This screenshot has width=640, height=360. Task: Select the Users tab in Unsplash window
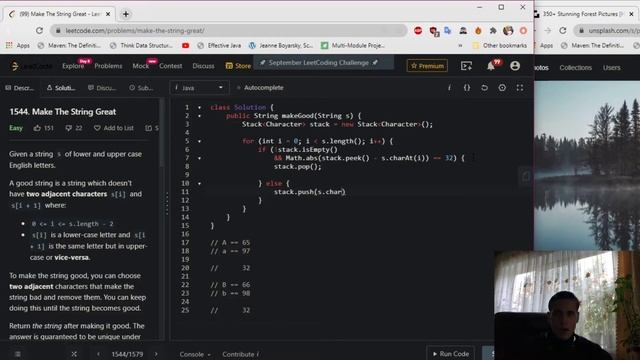[611, 68]
